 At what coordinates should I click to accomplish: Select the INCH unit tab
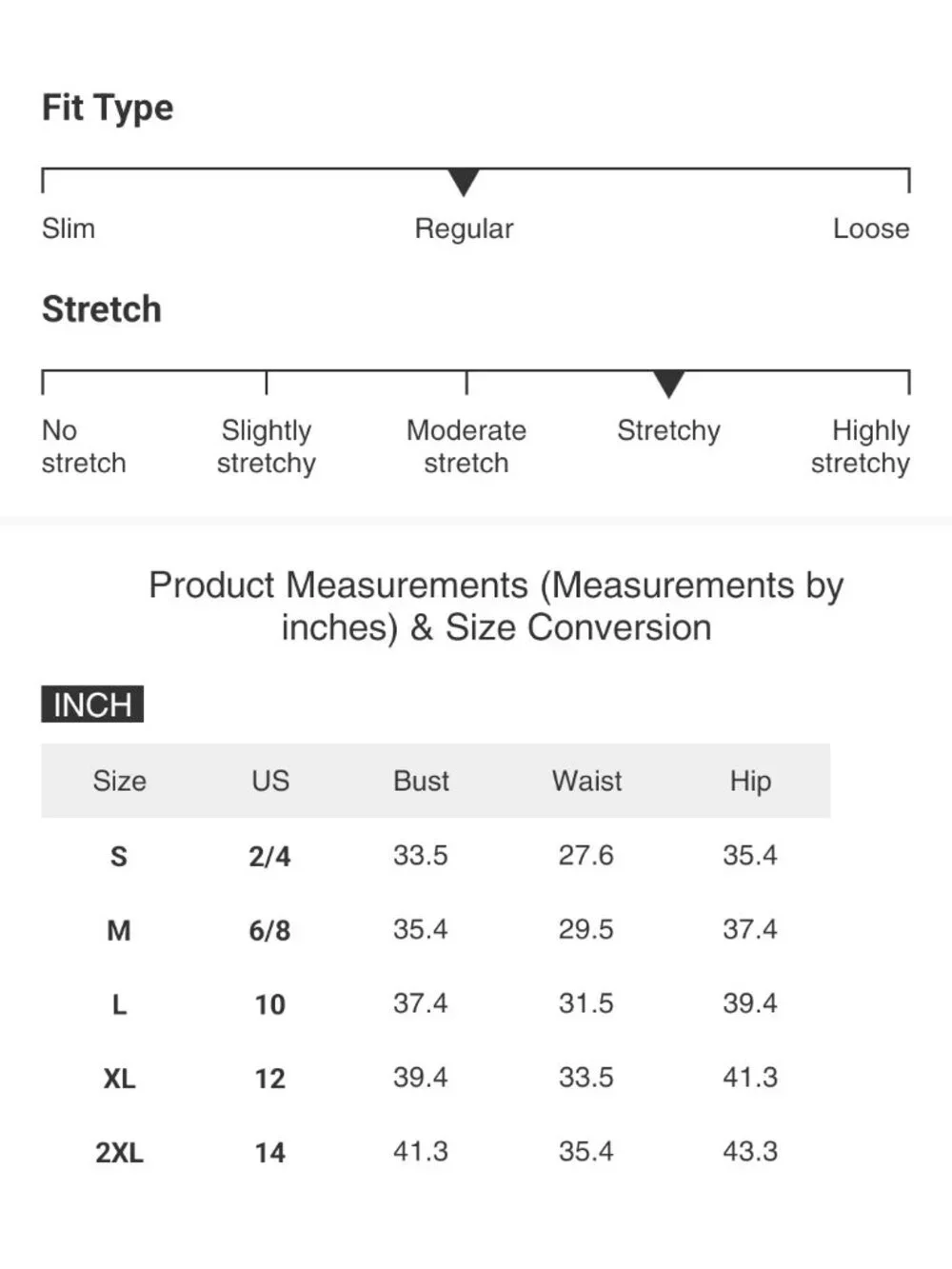[x=92, y=704]
